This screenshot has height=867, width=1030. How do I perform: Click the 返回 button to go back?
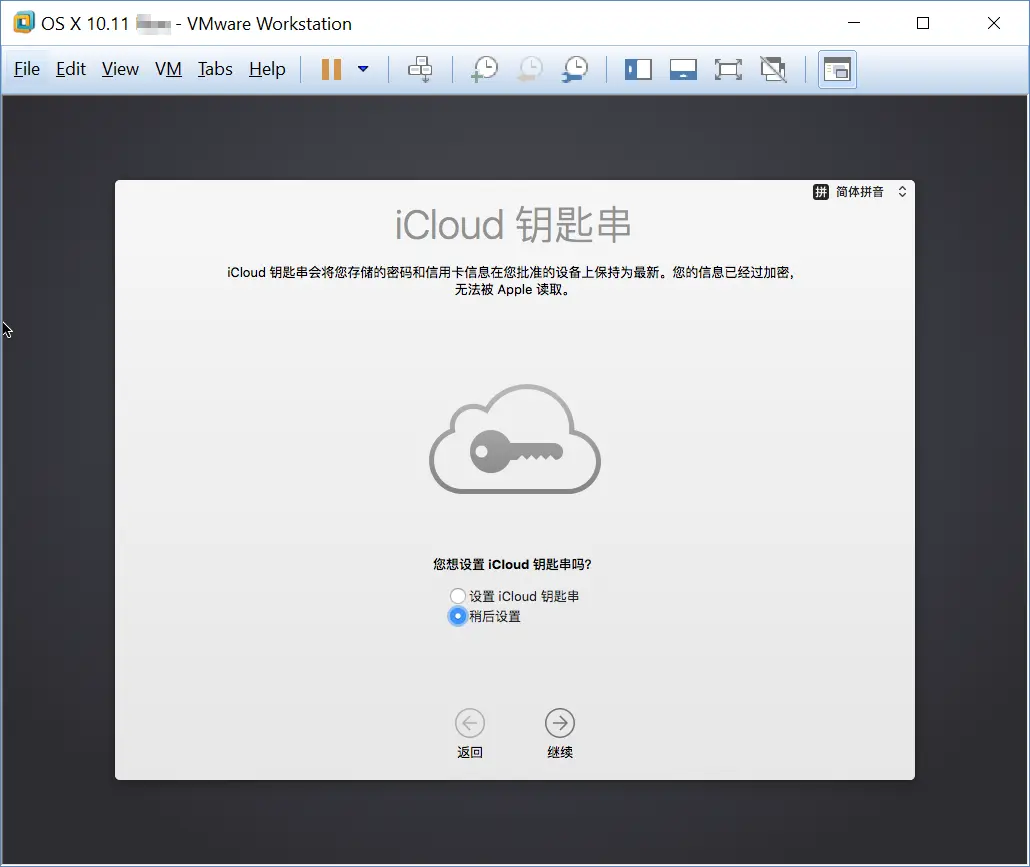pos(470,722)
